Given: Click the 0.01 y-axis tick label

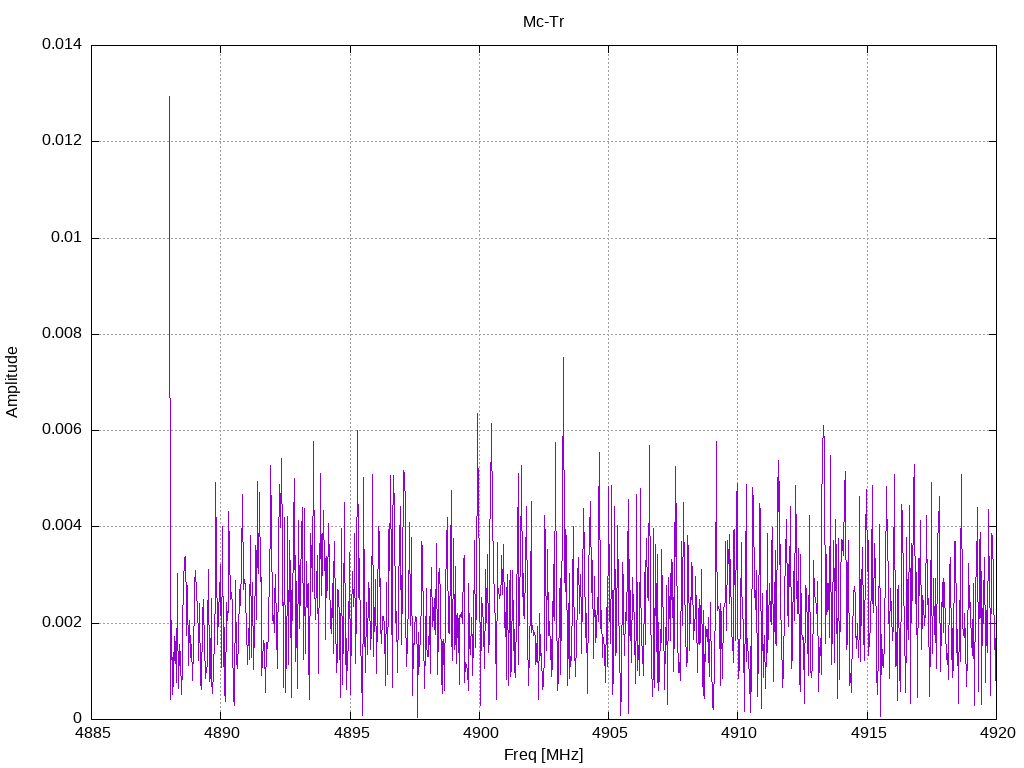Looking at the screenshot, I should pos(65,238).
